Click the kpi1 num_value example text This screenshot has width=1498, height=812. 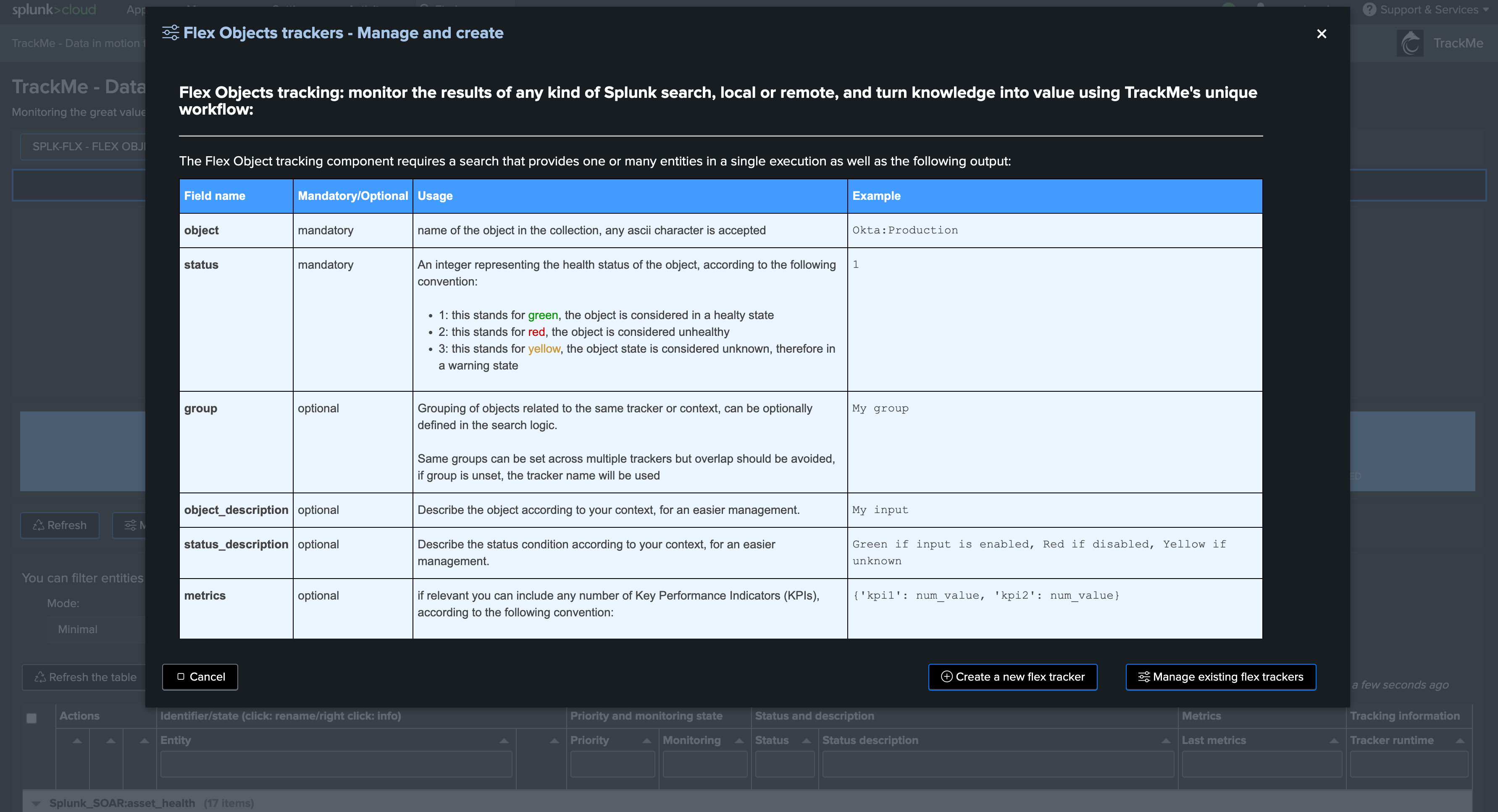coord(986,595)
